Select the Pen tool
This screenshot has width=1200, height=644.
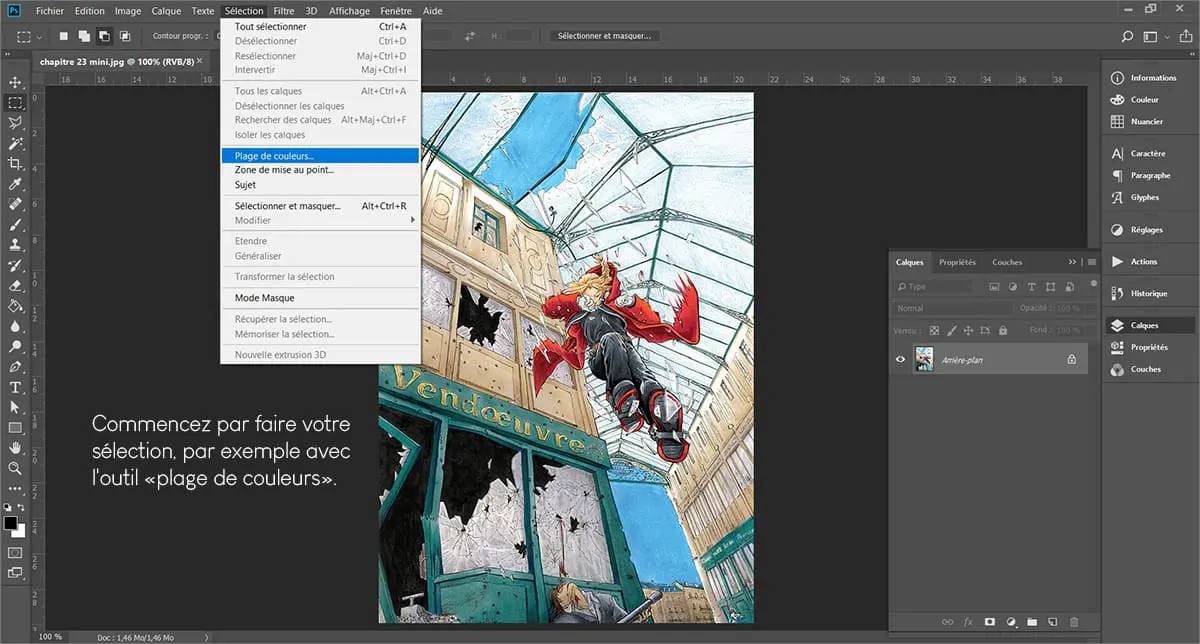point(15,367)
